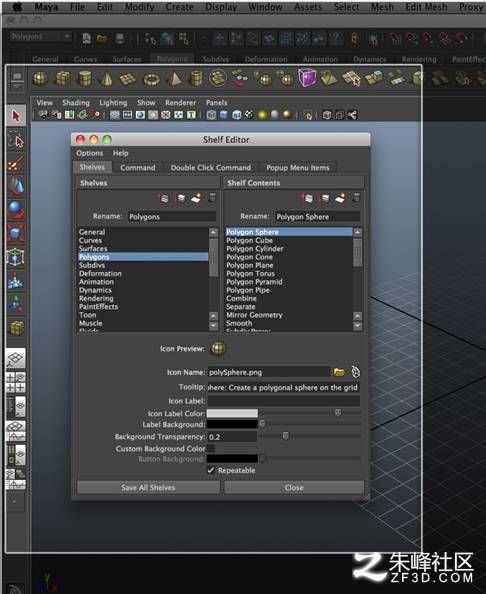Click Save All Shelves button
Screen dimensions: 486x594
(x=148, y=488)
